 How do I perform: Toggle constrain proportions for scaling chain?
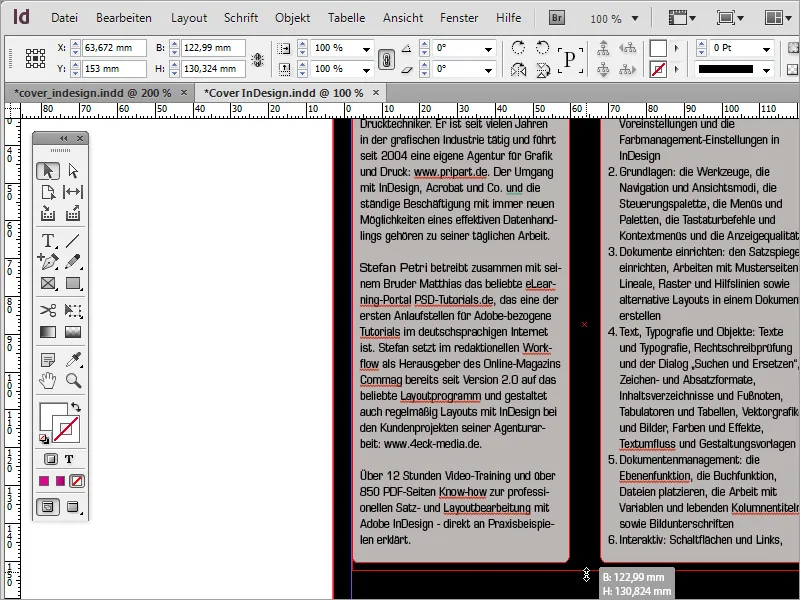point(386,60)
